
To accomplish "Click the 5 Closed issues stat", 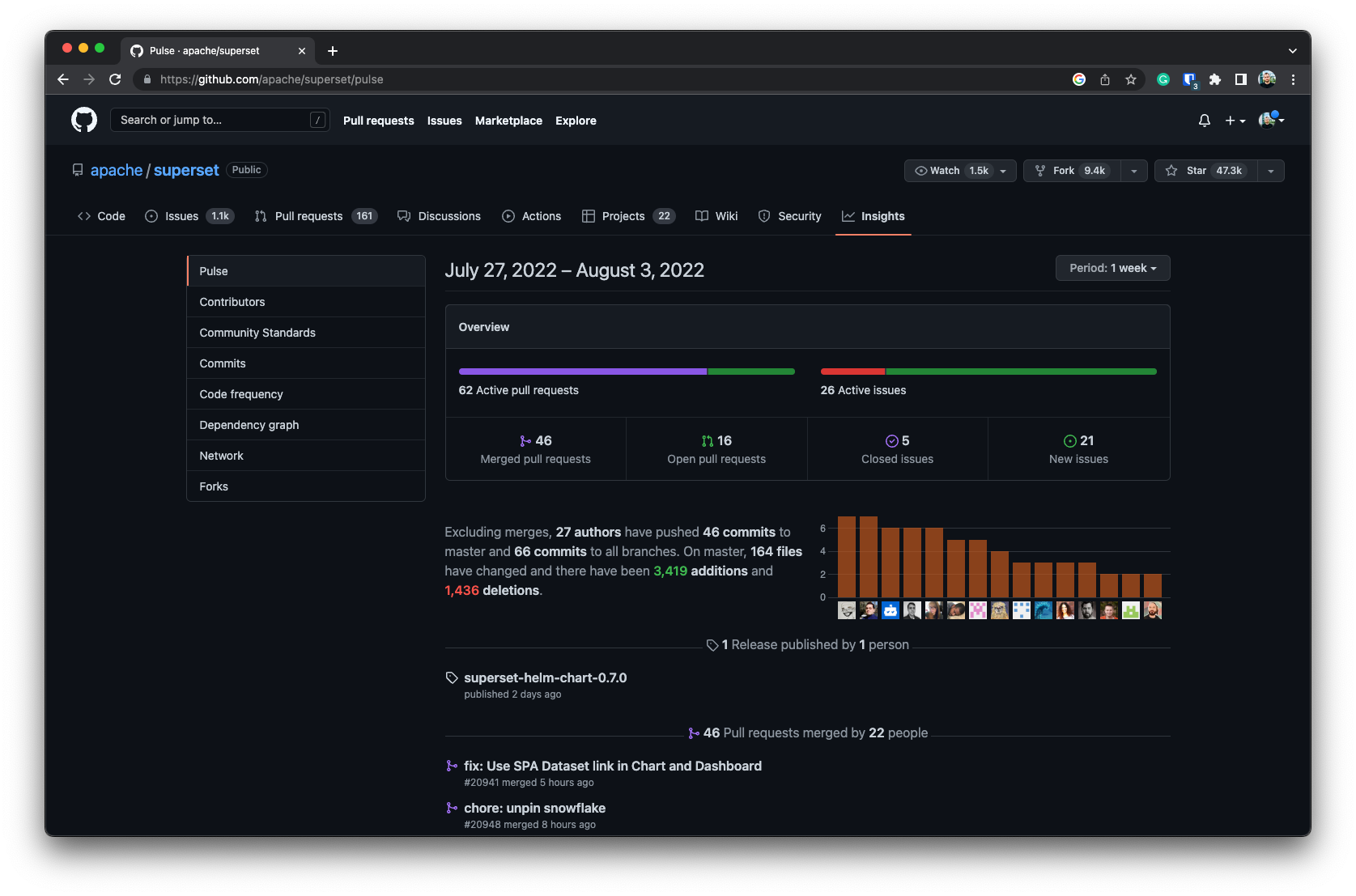I will (897, 449).
